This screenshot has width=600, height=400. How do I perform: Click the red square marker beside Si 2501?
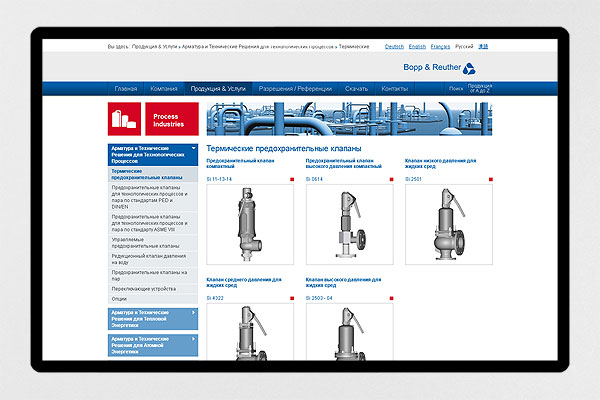click(489, 179)
